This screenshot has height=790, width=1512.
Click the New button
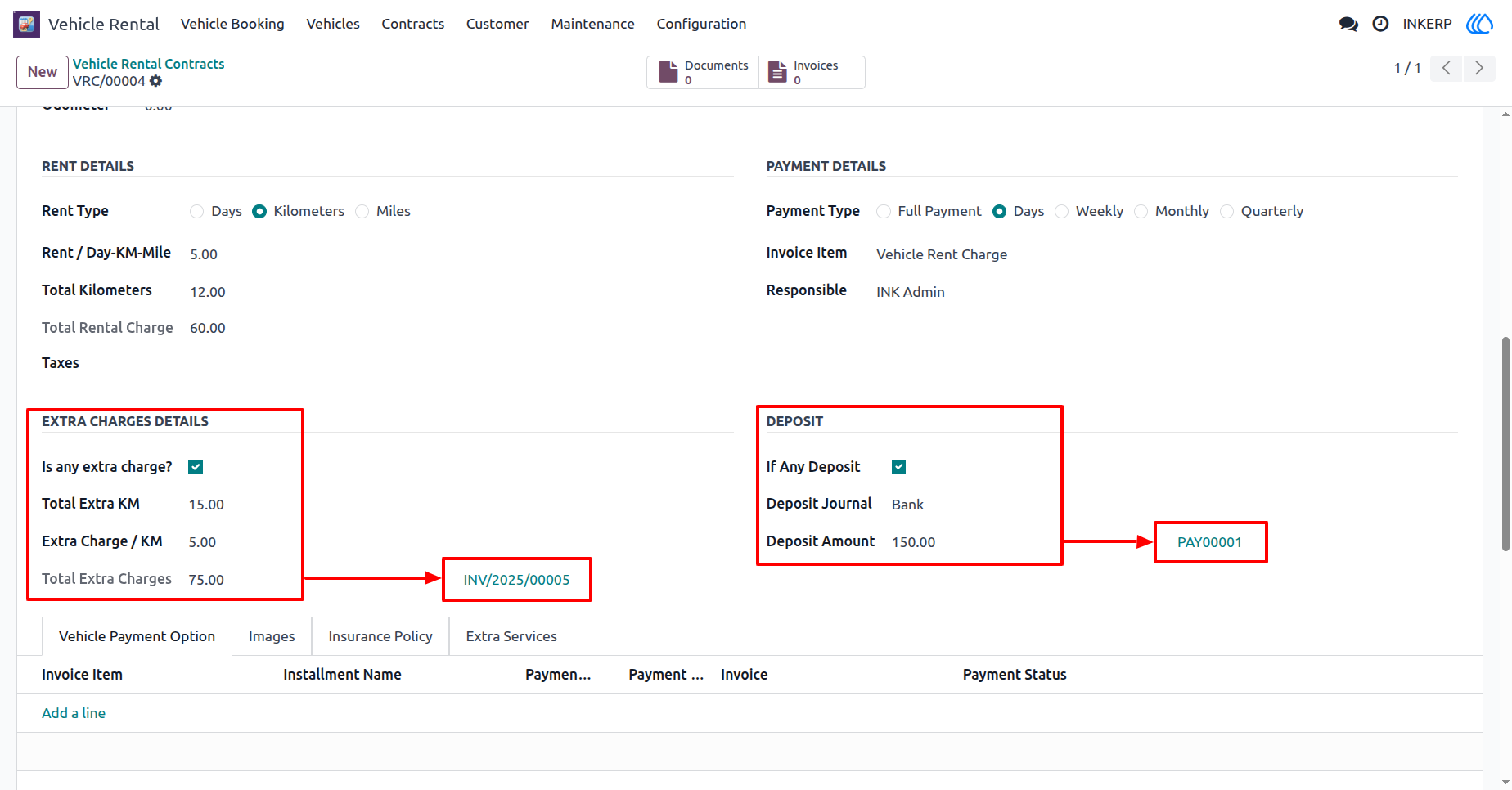(43, 72)
